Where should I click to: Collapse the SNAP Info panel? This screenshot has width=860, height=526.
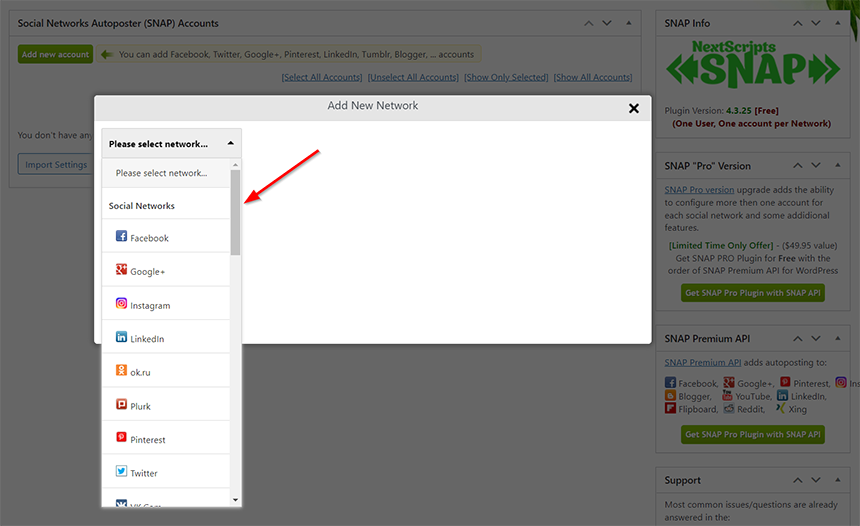coord(838,23)
